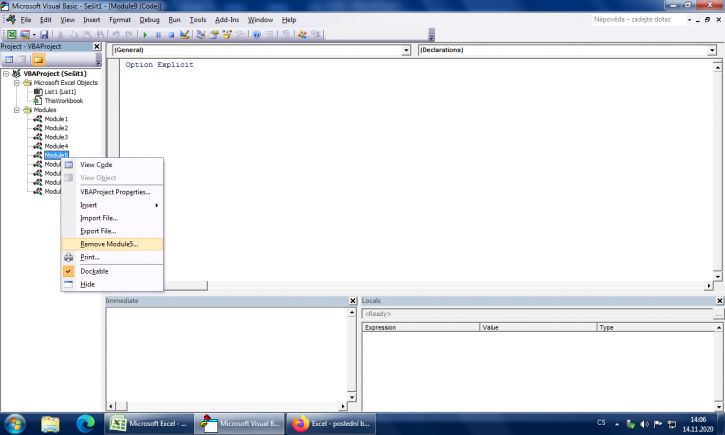The width and height of the screenshot is (725, 435).
Task: Switch to Microsoft Excel taskbar button
Action: (x=147, y=423)
